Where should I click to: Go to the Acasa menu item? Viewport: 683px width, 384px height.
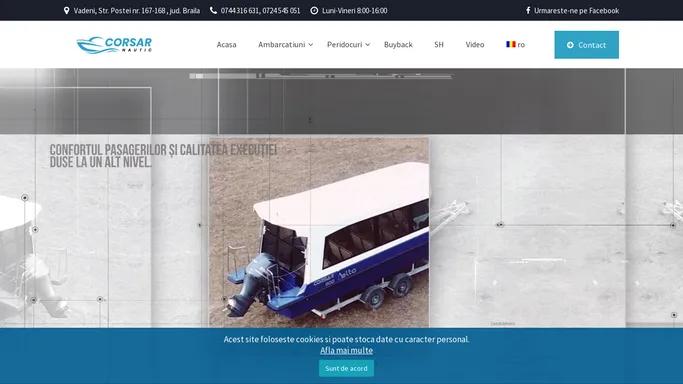tap(227, 44)
